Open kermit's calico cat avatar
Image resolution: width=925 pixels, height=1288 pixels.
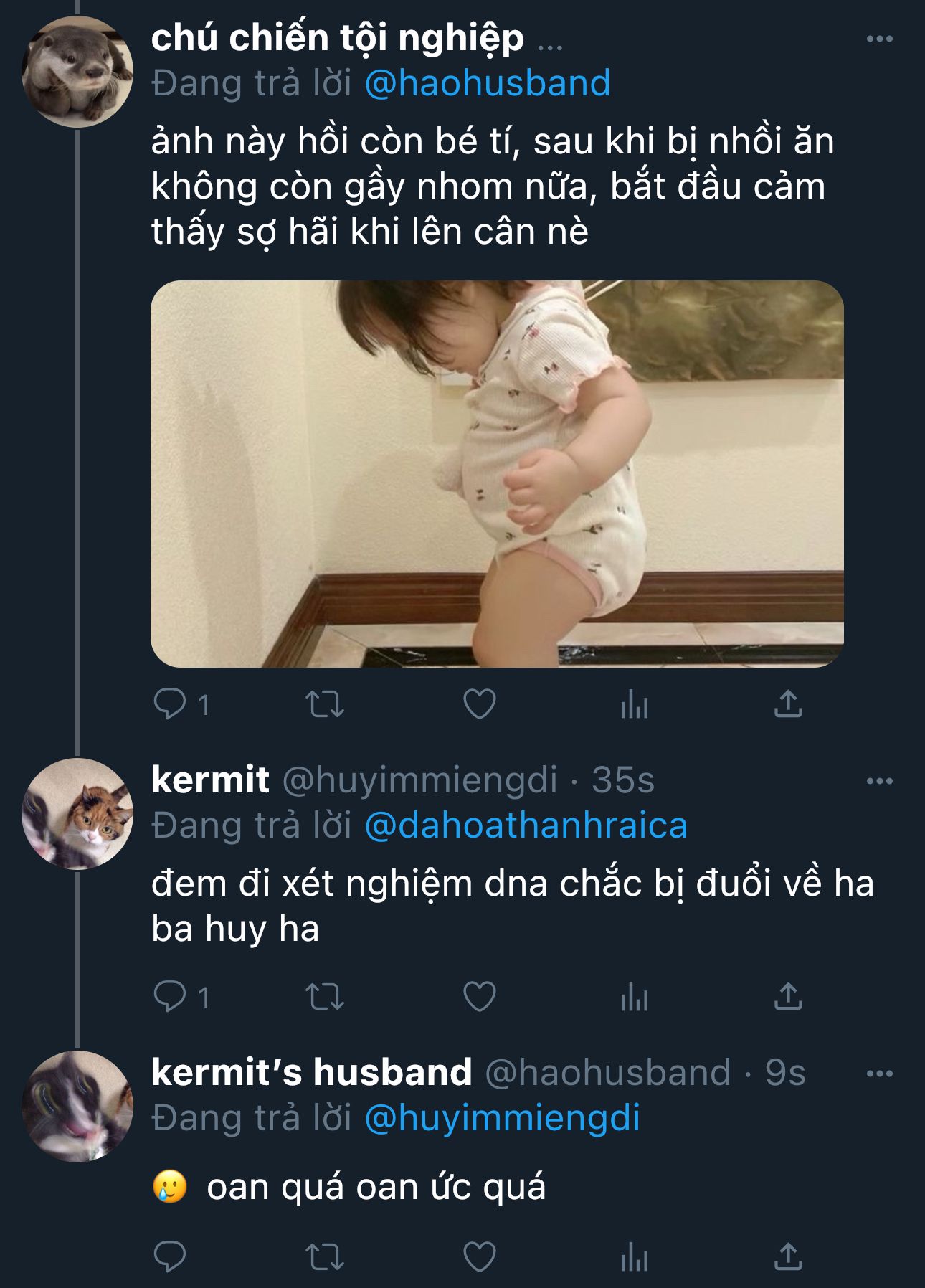[77, 814]
